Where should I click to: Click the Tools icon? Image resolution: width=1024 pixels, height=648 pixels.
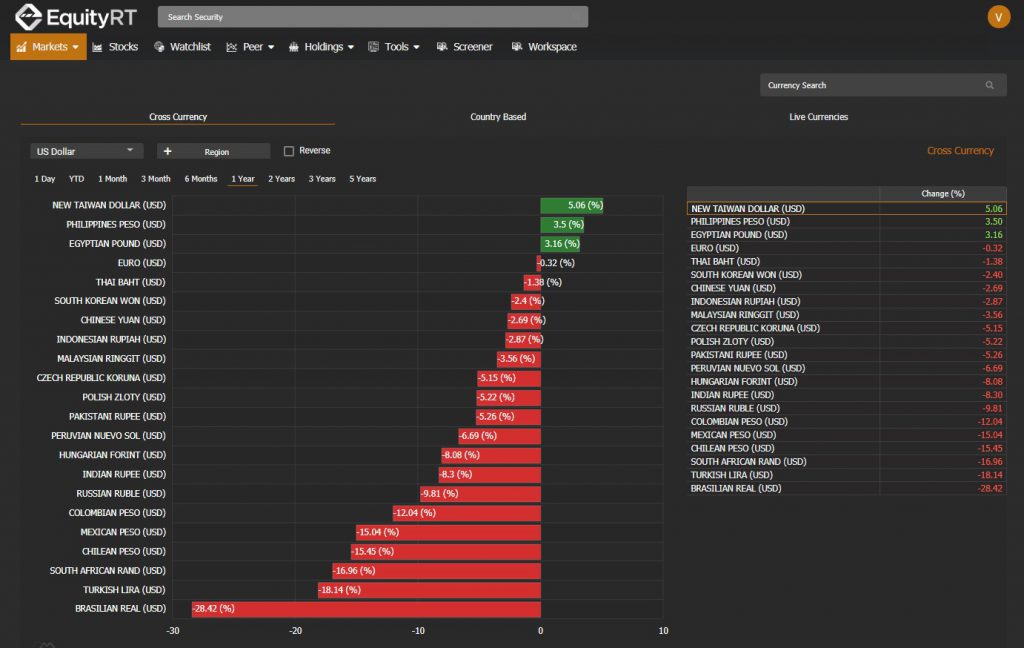point(374,47)
